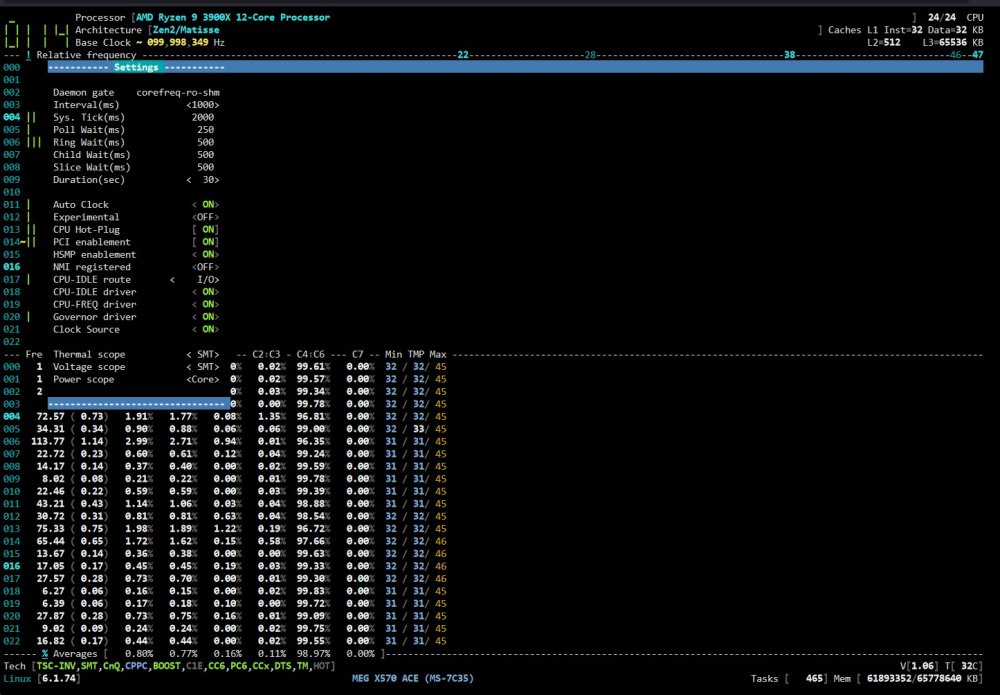Click the TSC-INV technology flag

56,666
